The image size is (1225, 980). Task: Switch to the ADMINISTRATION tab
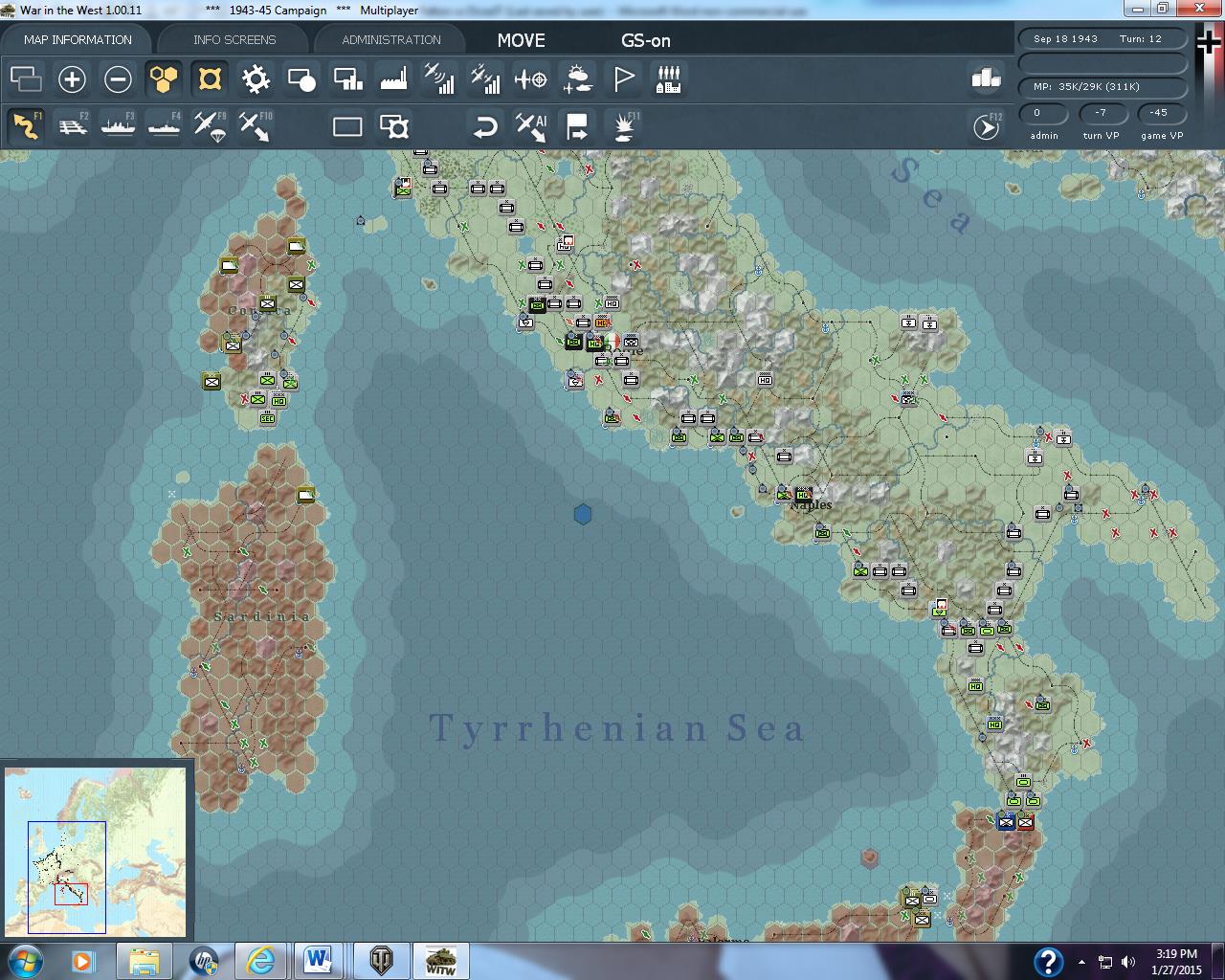pos(391,39)
